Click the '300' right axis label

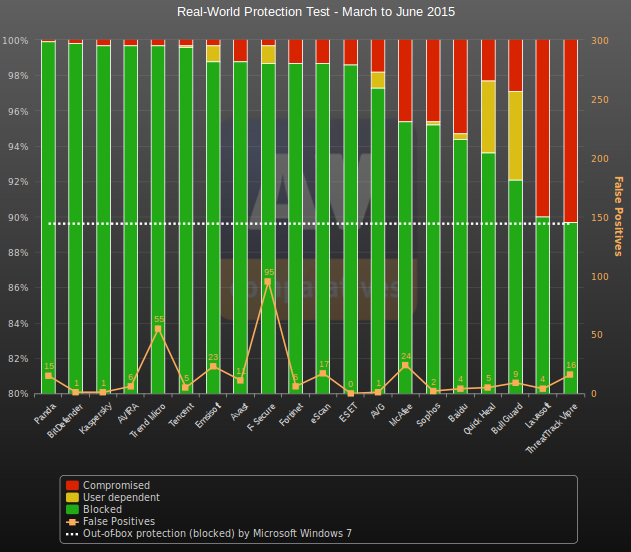pyautogui.click(x=600, y=41)
